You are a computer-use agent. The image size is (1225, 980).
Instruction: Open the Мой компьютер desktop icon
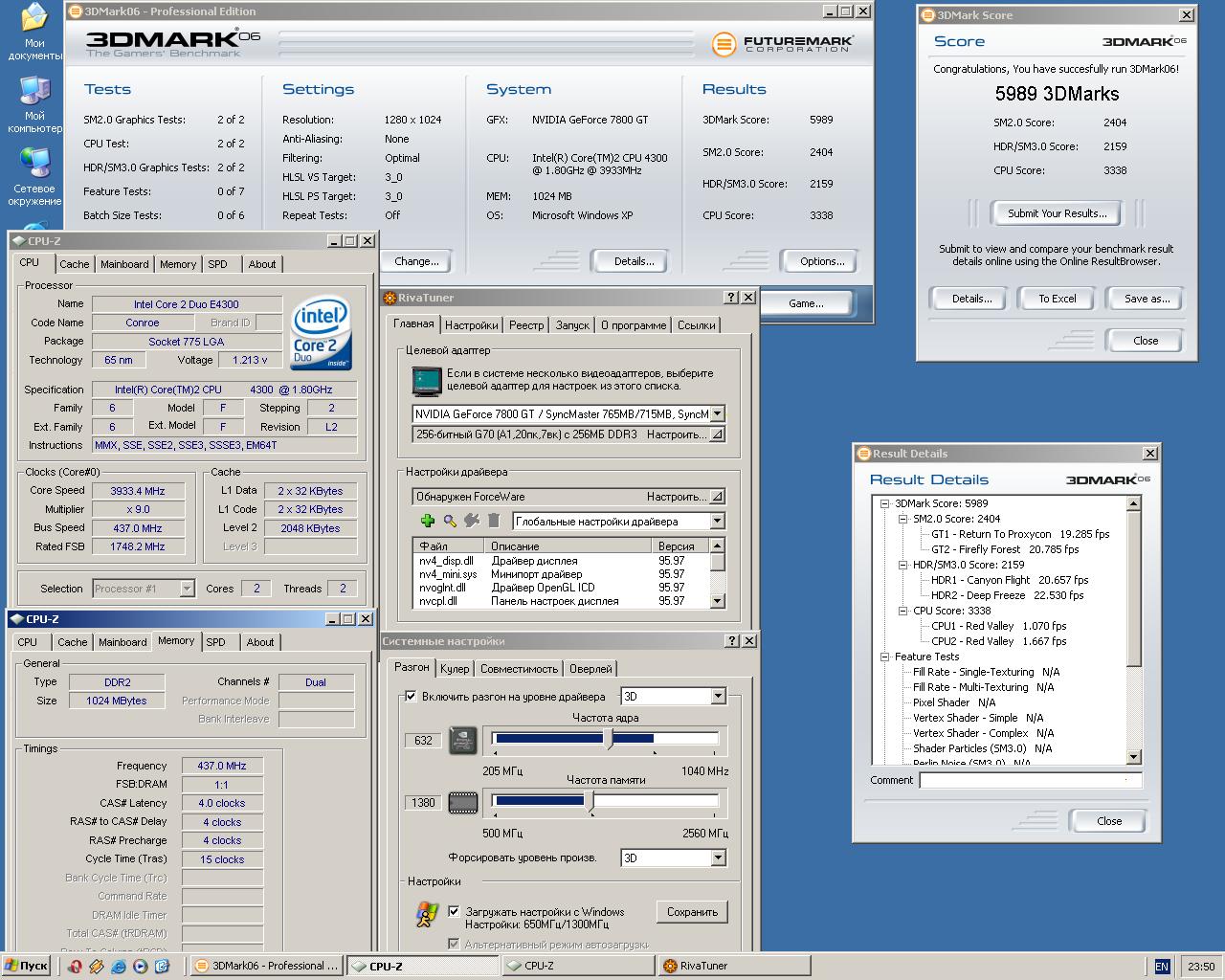coord(34,105)
